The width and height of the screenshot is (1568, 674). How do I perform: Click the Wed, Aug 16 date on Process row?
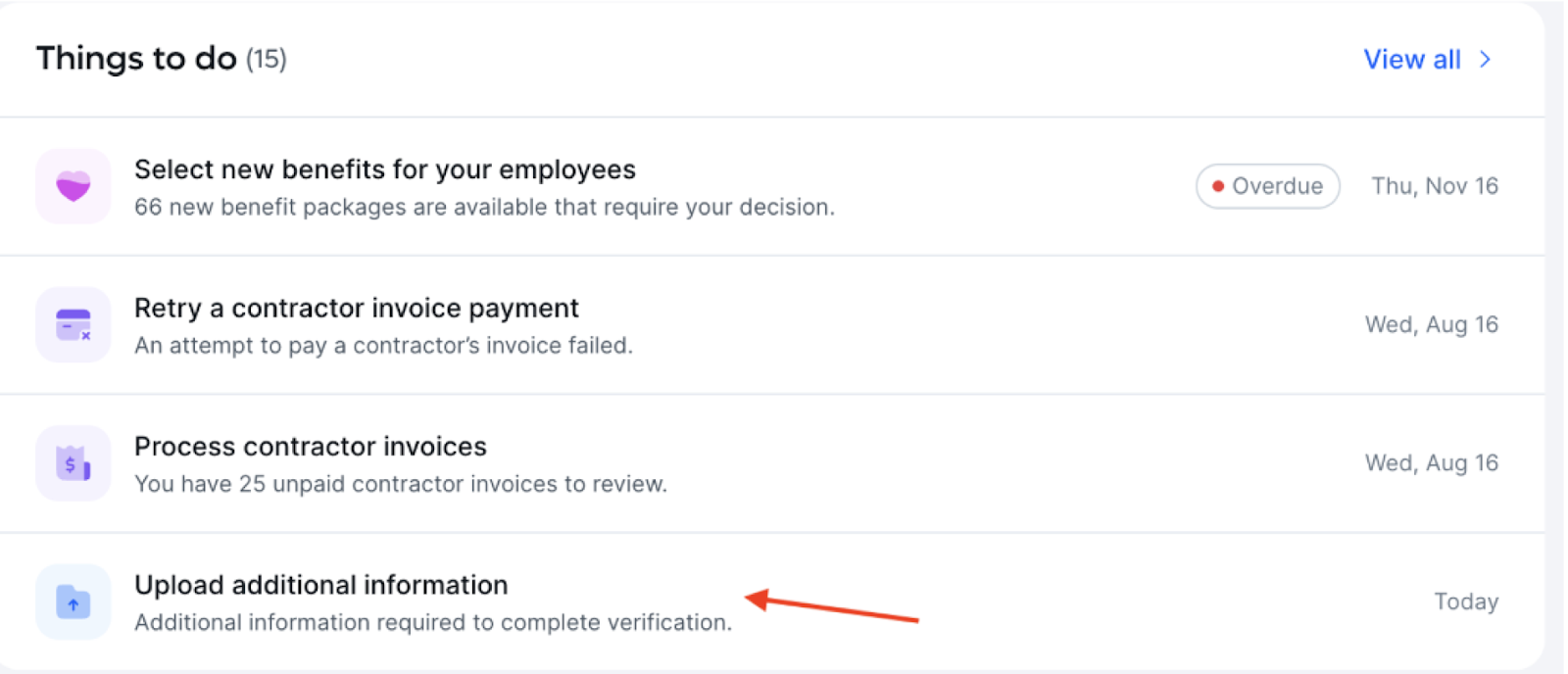pyautogui.click(x=1432, y=462)
